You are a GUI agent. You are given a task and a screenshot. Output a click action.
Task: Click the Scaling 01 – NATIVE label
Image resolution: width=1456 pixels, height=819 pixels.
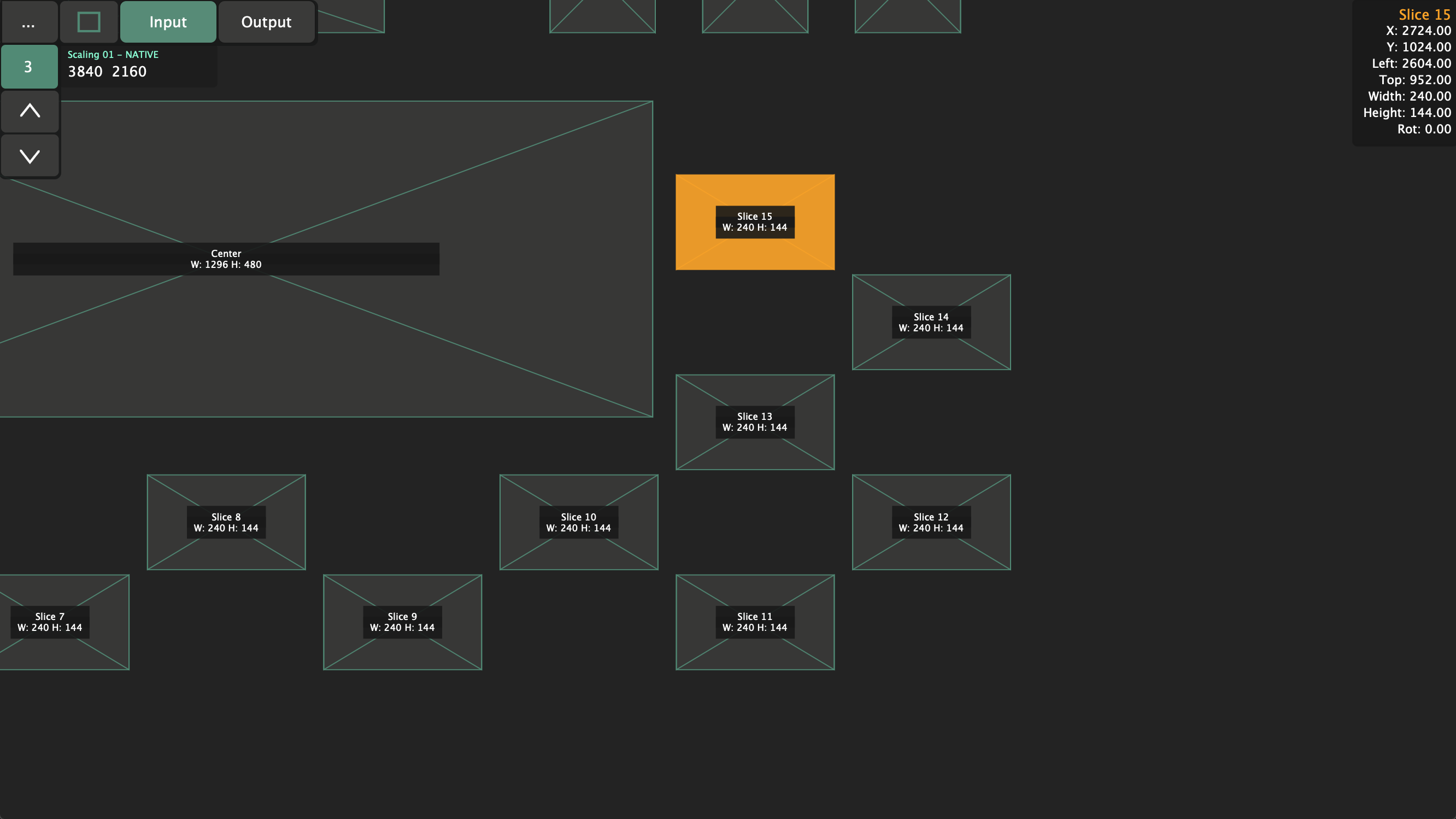click(x=113, y=55)
